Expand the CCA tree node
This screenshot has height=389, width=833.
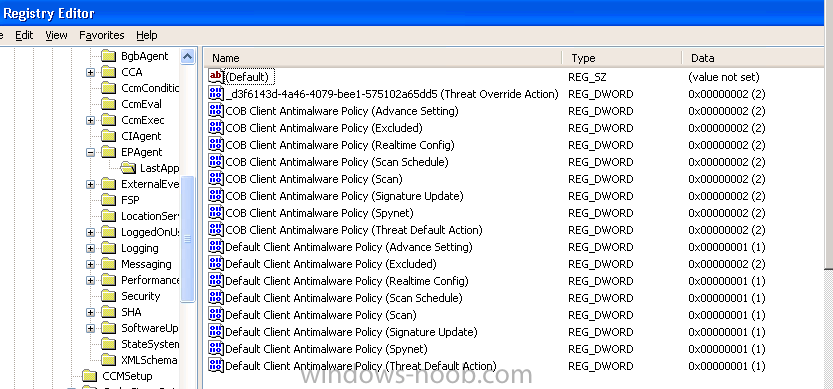click(x=90, y=72)
